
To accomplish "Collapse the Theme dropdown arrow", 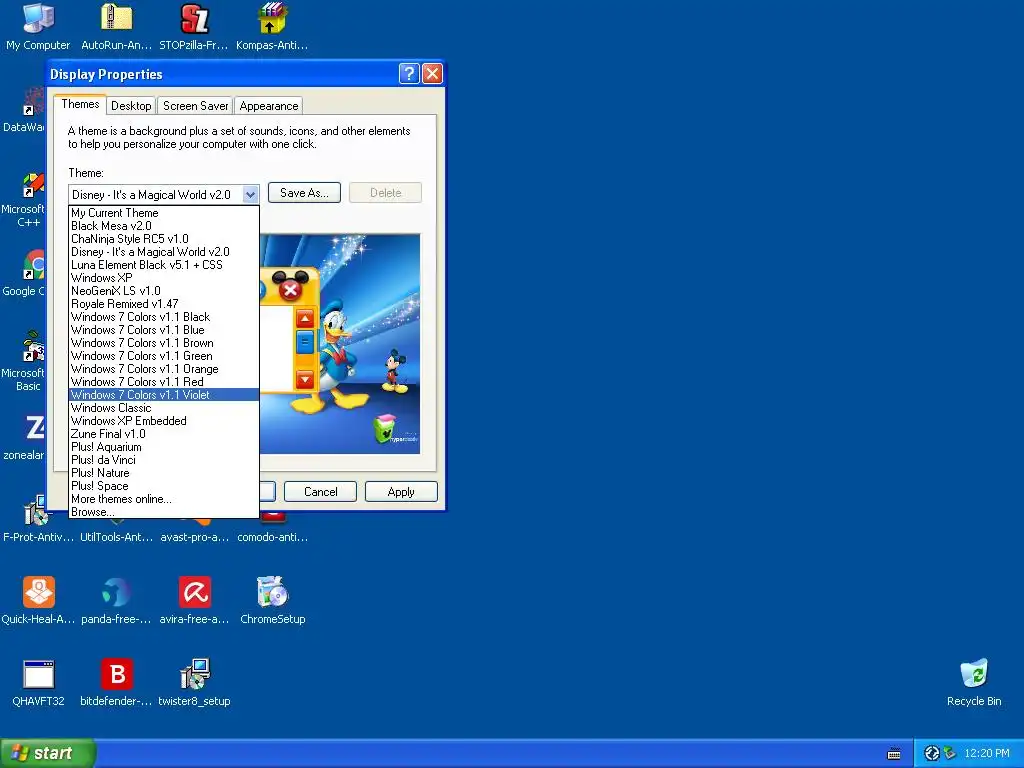I will pyautogui.click(x=250, y=195).
